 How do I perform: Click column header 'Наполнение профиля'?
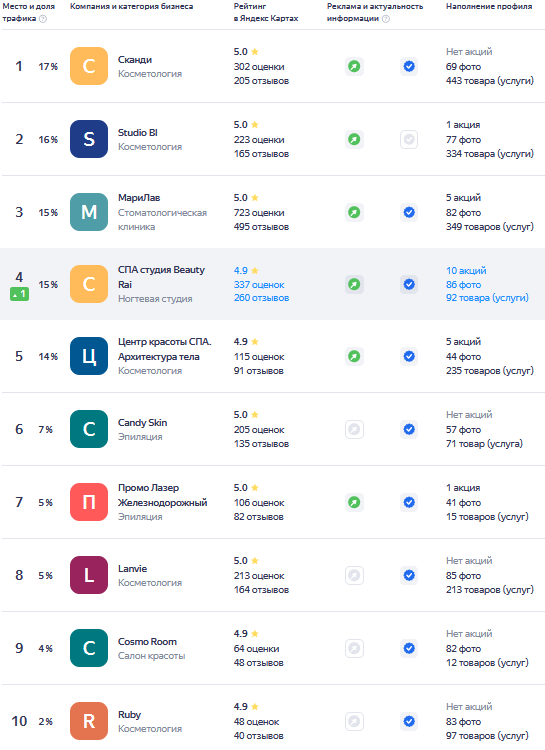pyautogui.click(x=489, y=6)
